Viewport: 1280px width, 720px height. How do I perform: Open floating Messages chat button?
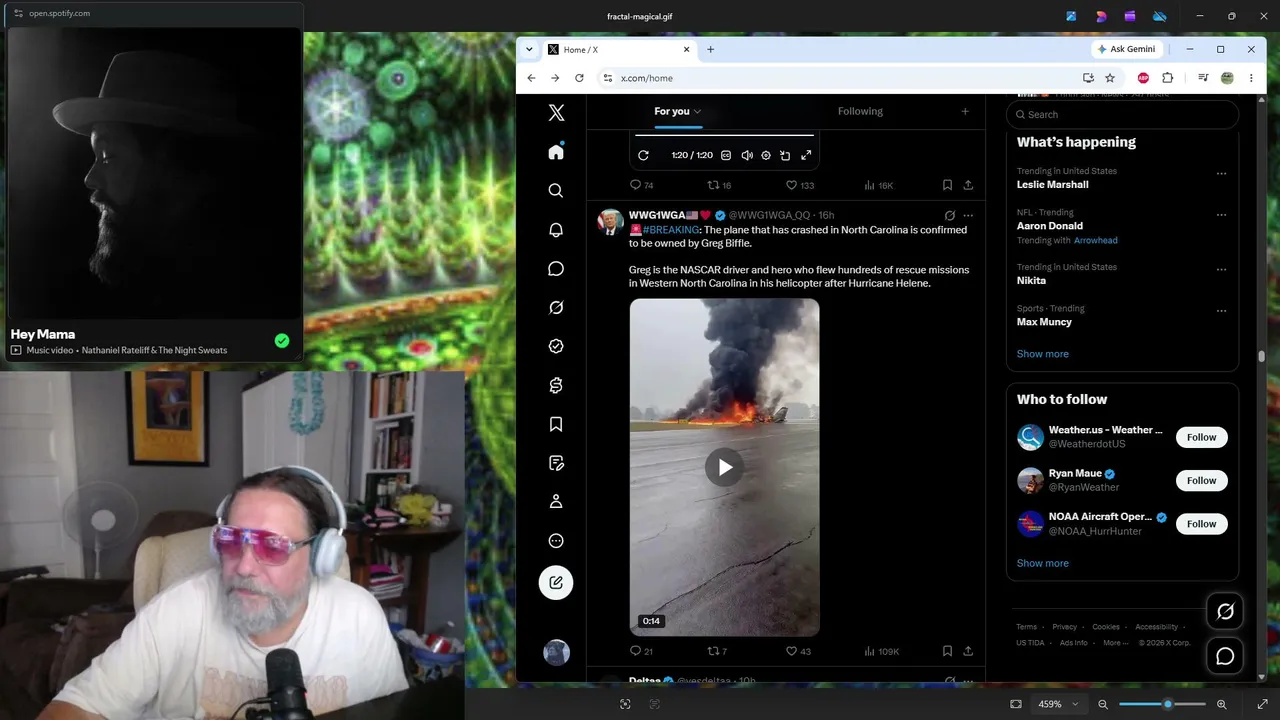coord(1225,656)
